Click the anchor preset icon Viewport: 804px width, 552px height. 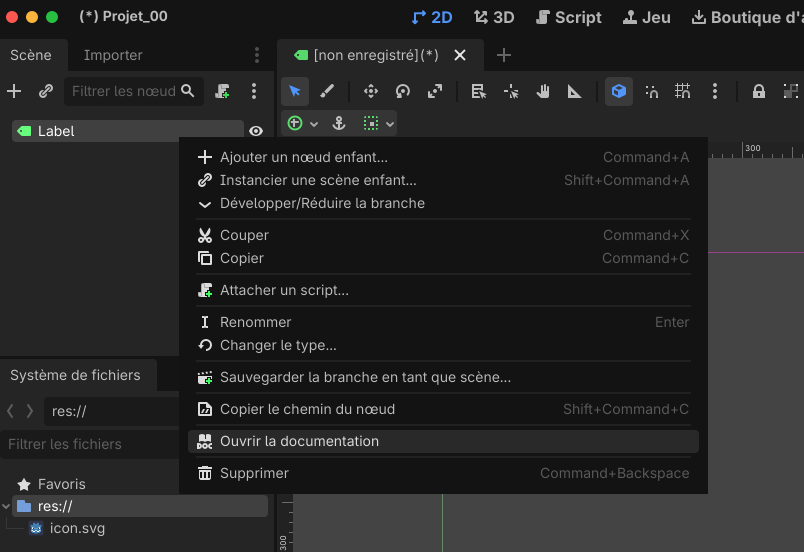[339, 123]
